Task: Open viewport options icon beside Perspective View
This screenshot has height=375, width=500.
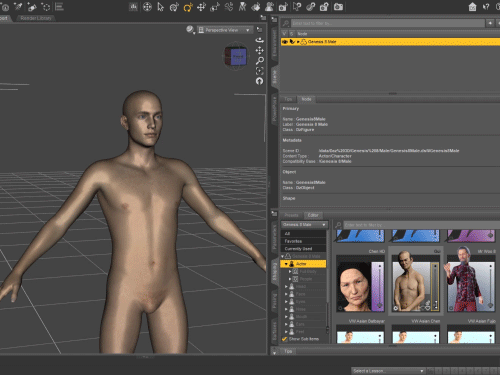Action: [x=259, y=30]
